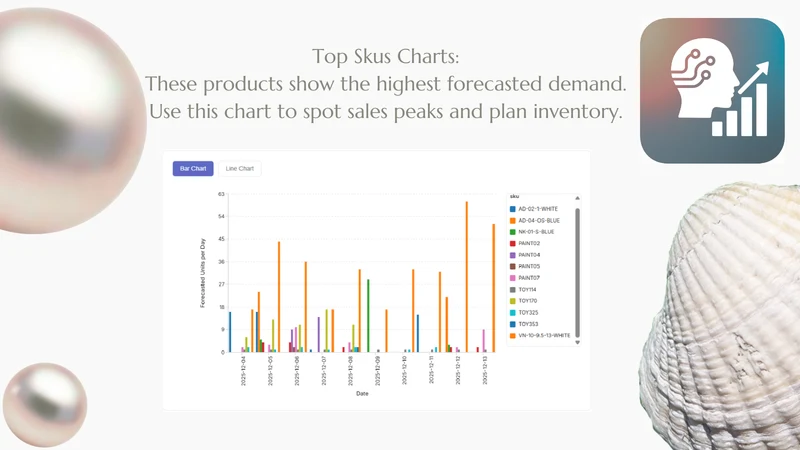Screen dimensions: 800x450
Task: Click the 2025-12-04 date axis label
Action: (243, 371)
